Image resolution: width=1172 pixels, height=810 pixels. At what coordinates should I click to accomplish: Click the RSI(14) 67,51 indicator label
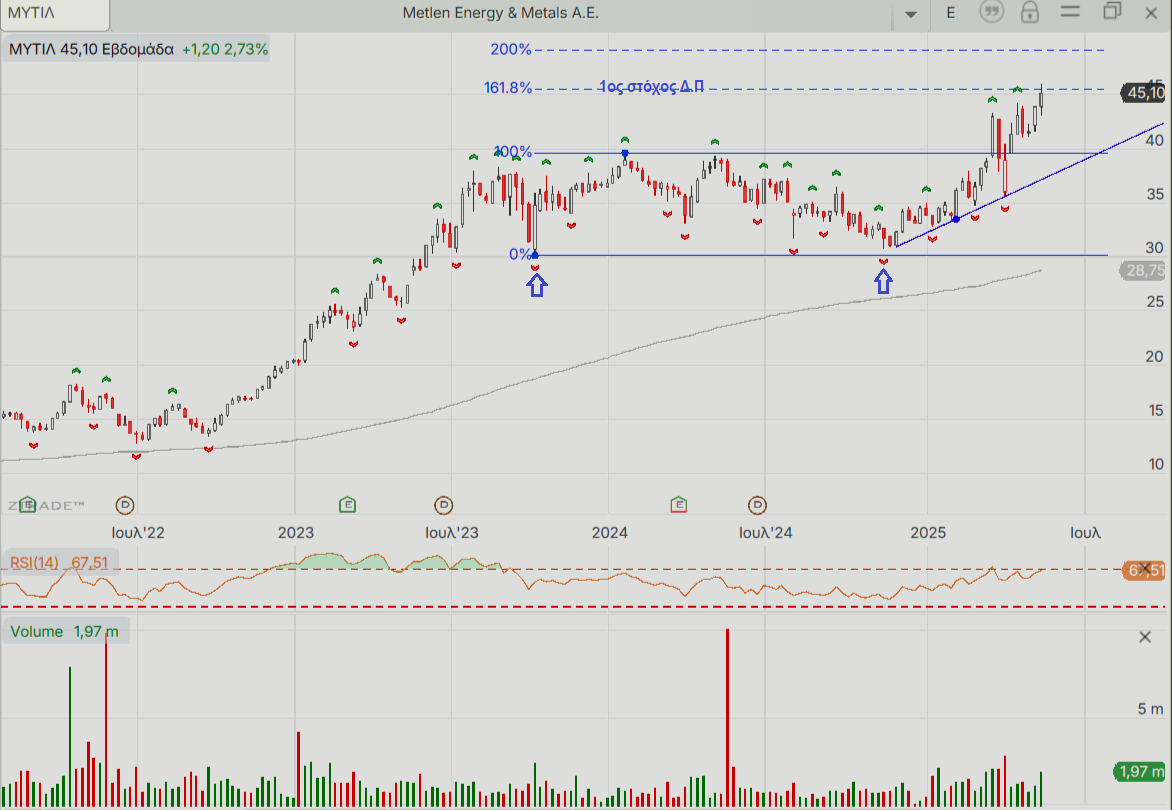[x=58, y=563]
